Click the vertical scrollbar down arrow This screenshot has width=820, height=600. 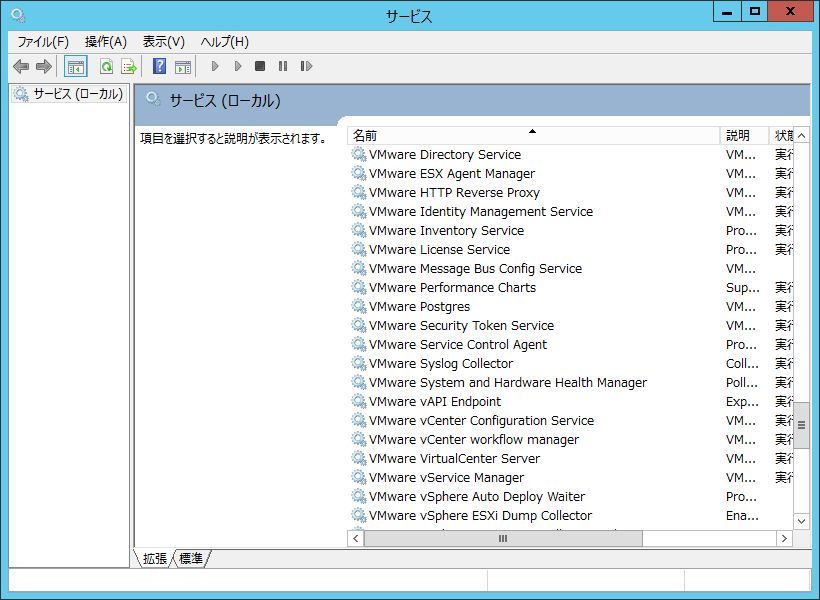(801, 521)
